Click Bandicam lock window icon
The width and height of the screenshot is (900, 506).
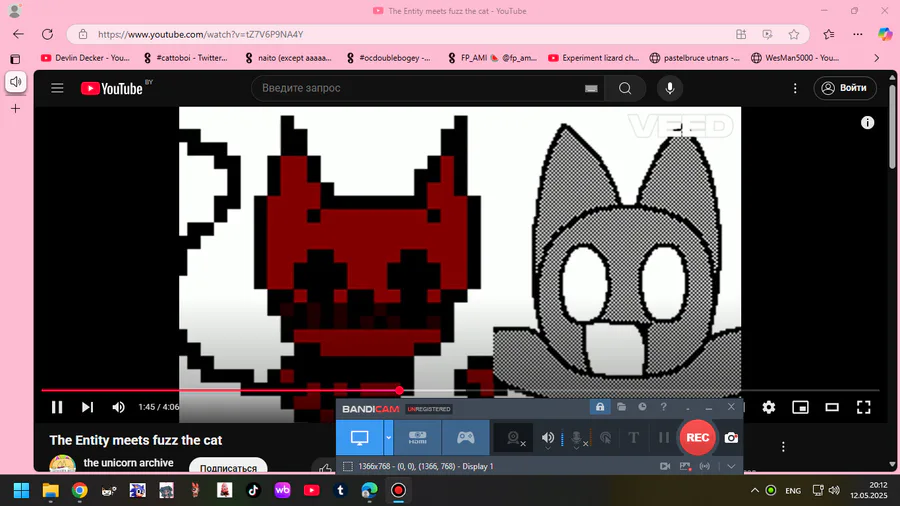[x=600, y=407]
